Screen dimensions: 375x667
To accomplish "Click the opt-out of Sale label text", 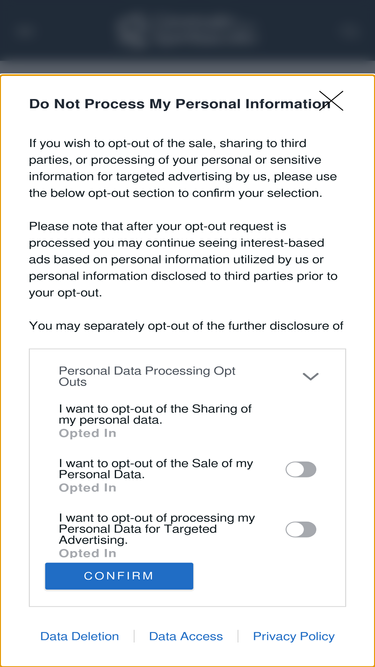I will (x=156, y=469).
